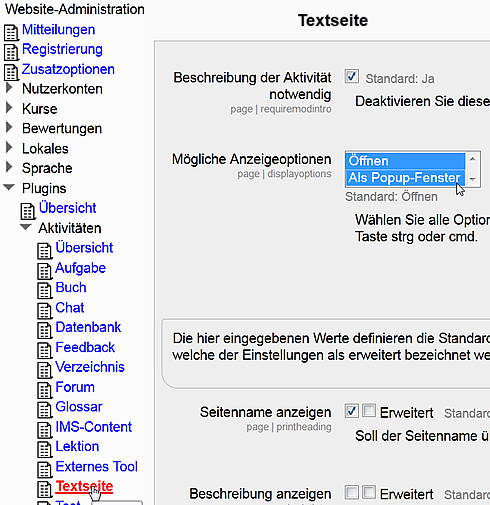Select Als Popup-Fenster display option
Viewport: 490px width, 505px height.
click(405, 178)
